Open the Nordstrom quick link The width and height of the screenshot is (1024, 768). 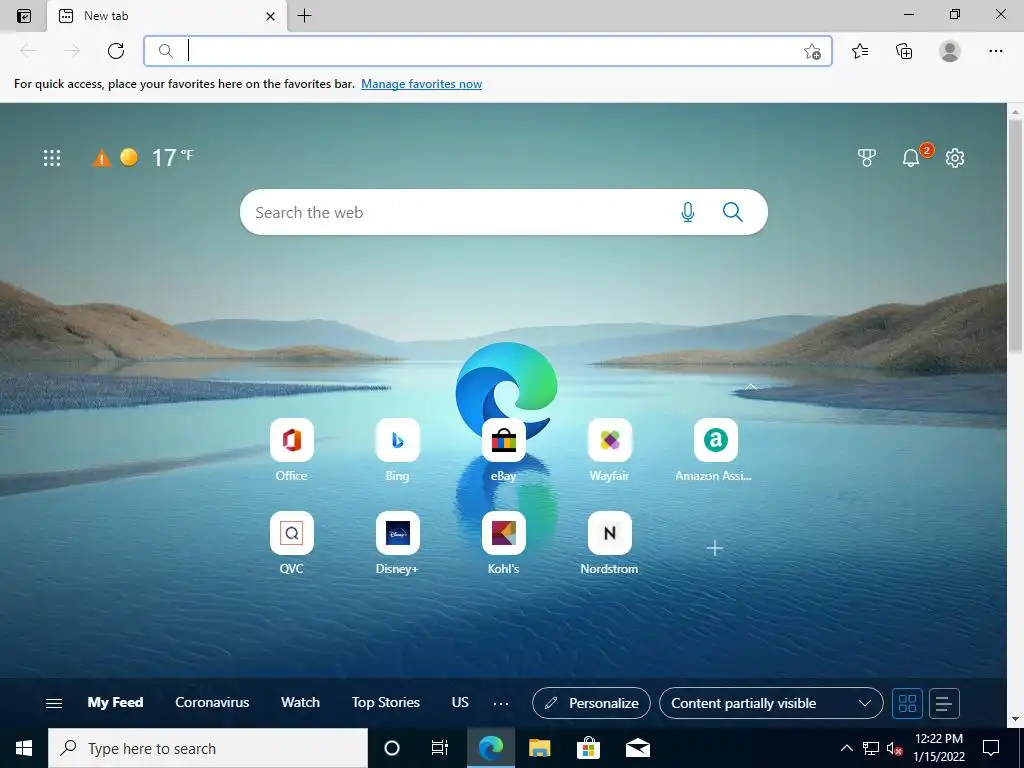click(609, 543)
